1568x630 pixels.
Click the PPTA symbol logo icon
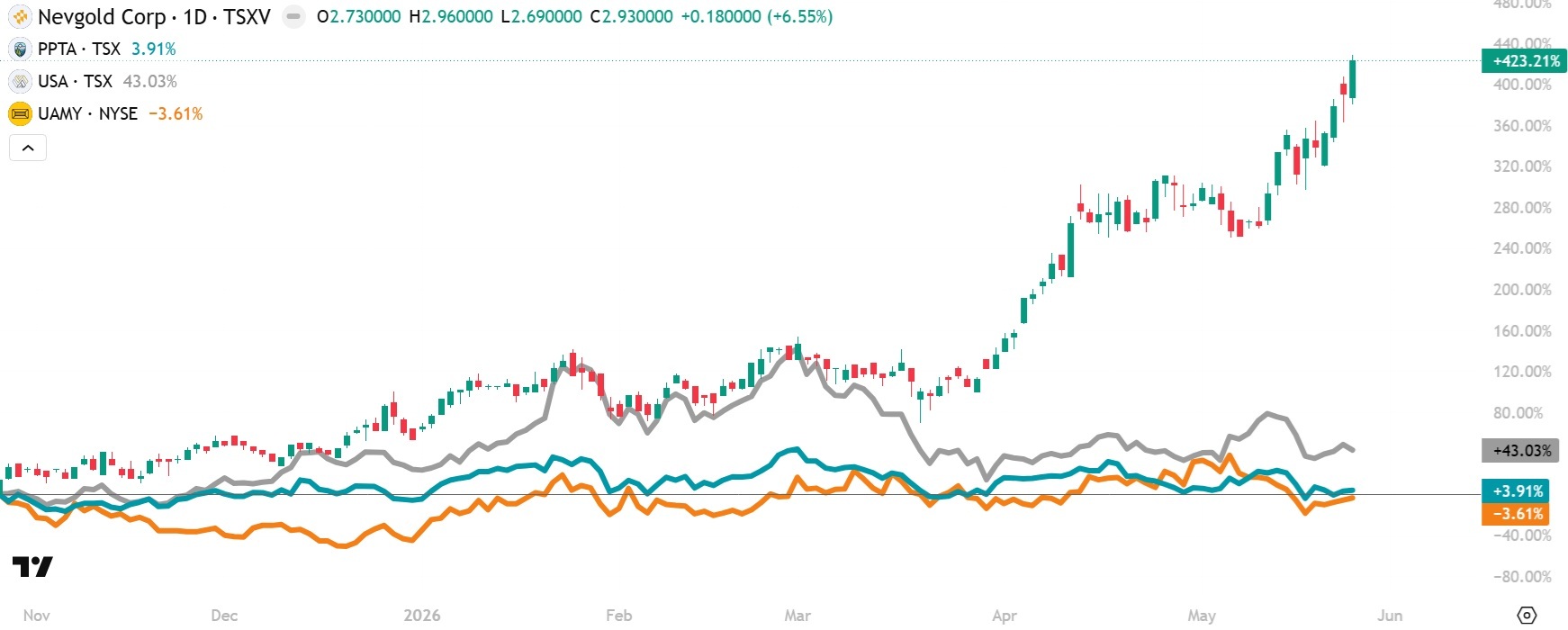20,49
